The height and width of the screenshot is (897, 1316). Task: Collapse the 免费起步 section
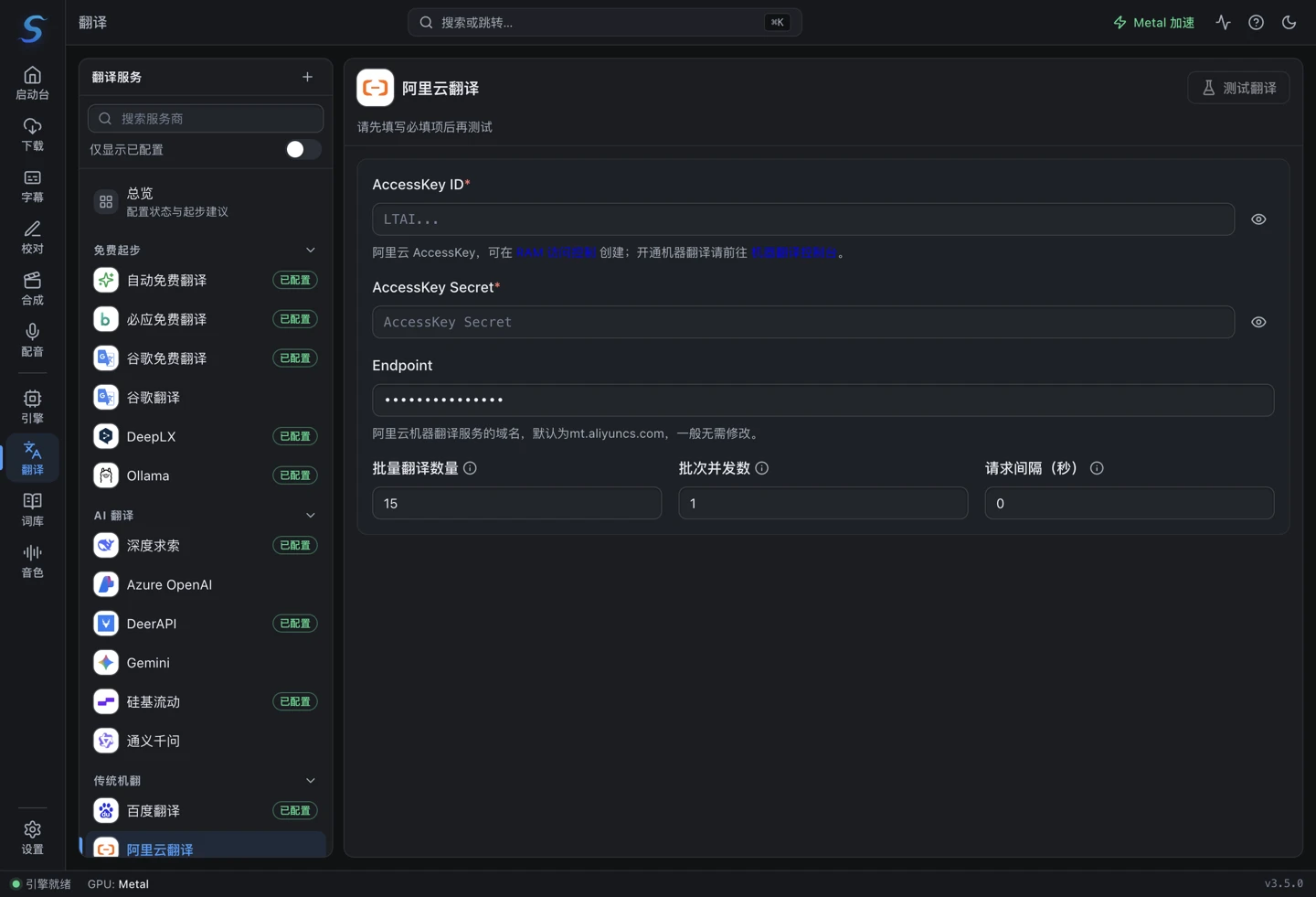311,250
